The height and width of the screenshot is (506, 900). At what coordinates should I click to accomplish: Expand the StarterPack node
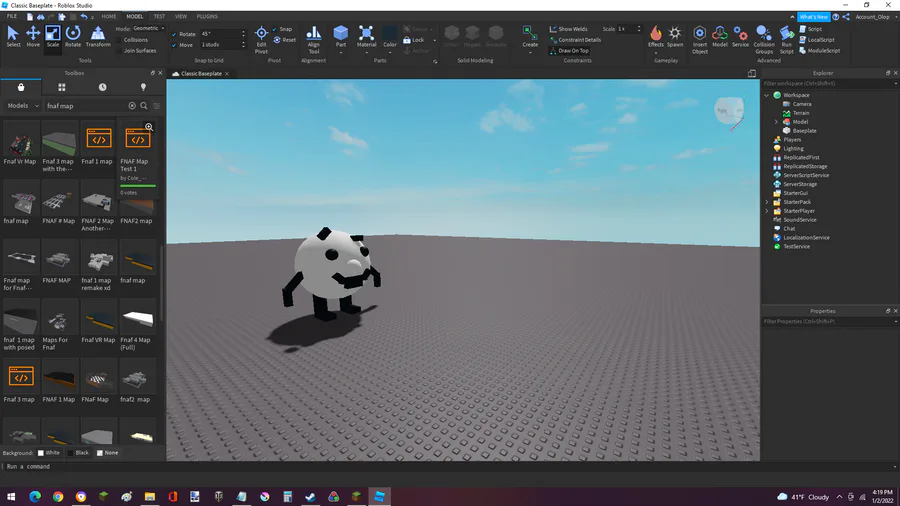click(767, 202)
